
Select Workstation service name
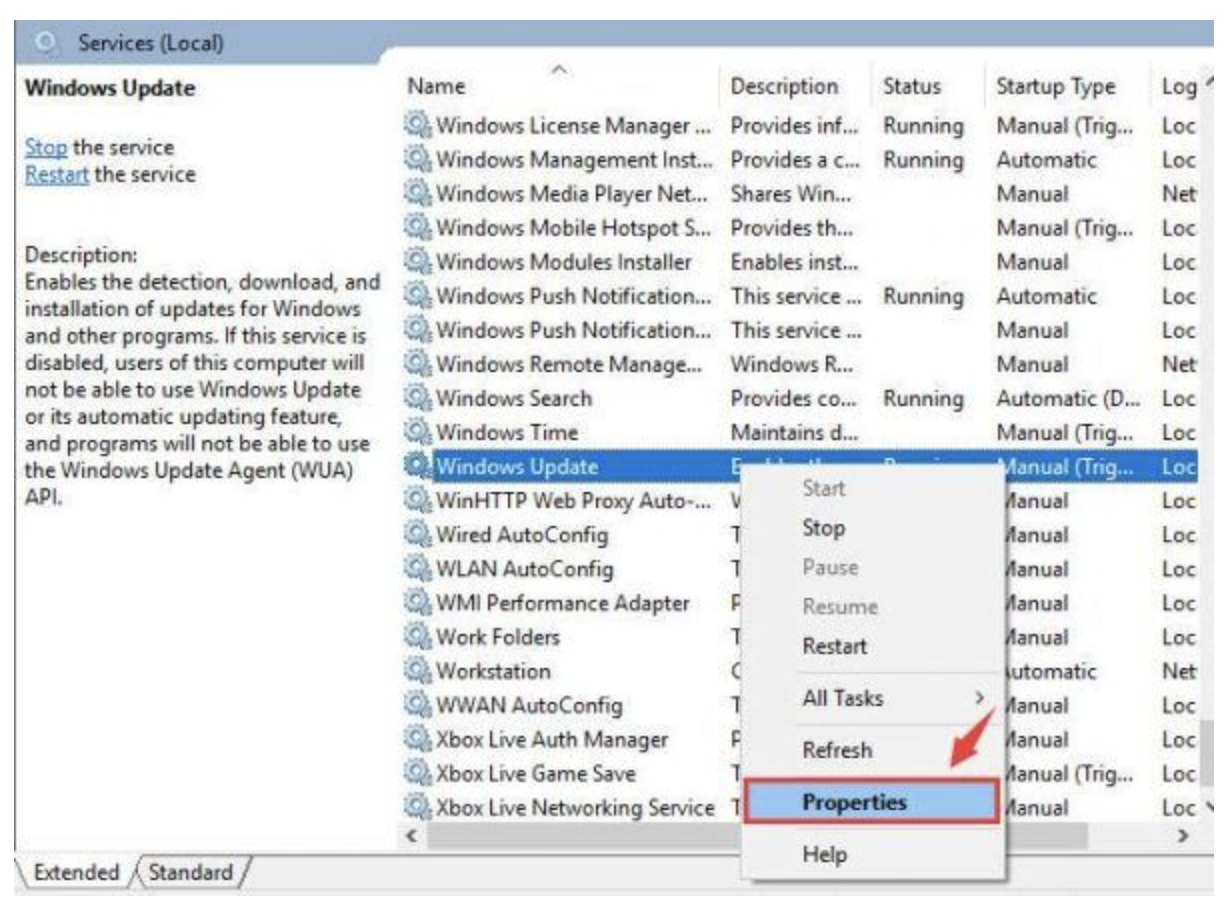pyautogui.click(x=493, y=671)
